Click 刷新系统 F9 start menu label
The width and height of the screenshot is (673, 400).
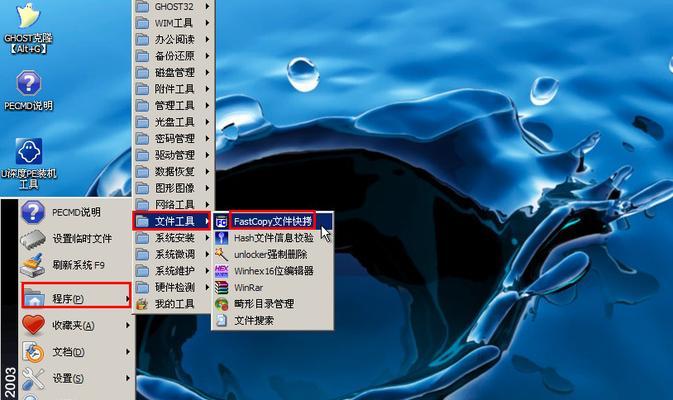[79, 265]
